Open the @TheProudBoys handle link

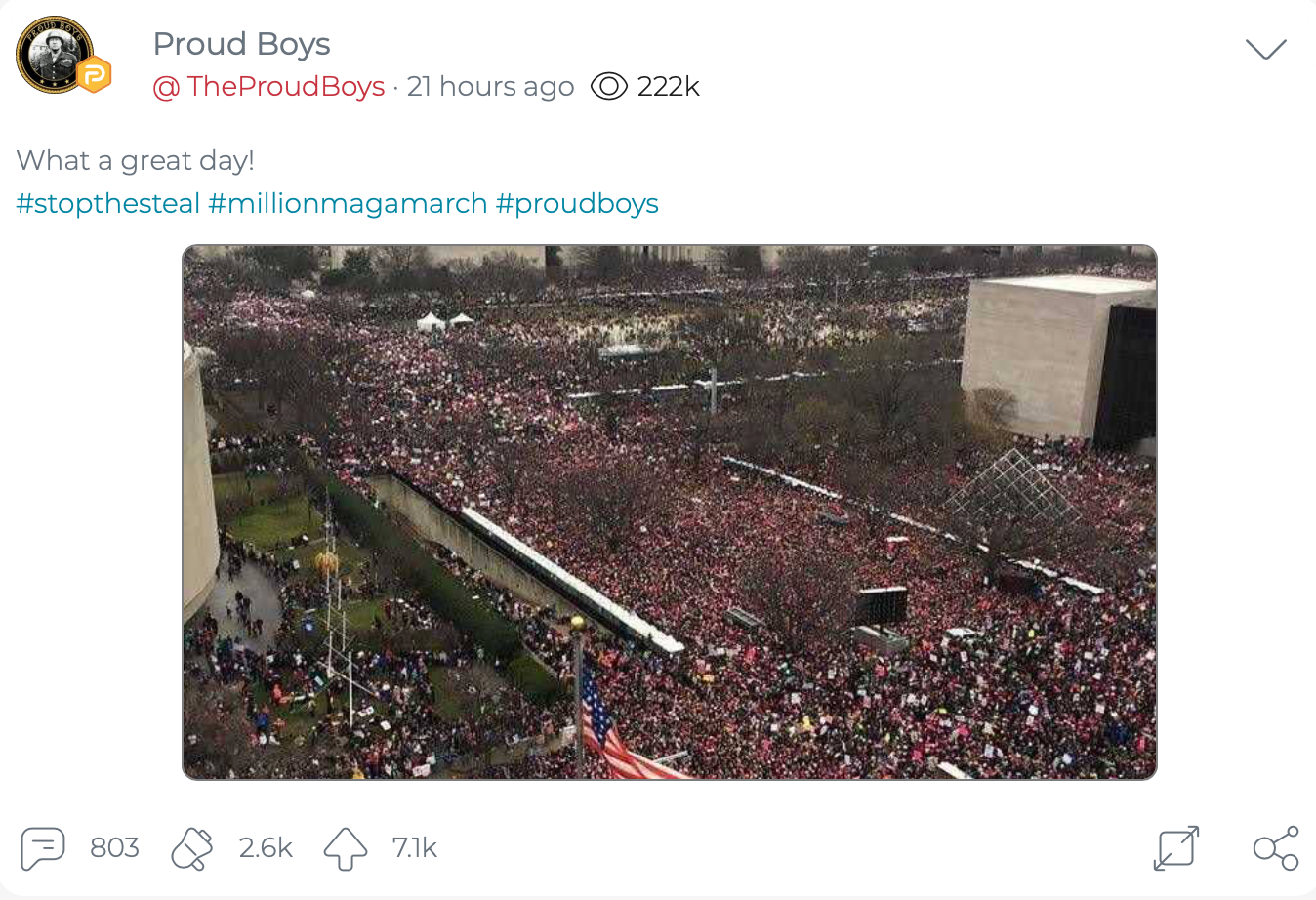[268, 86]
